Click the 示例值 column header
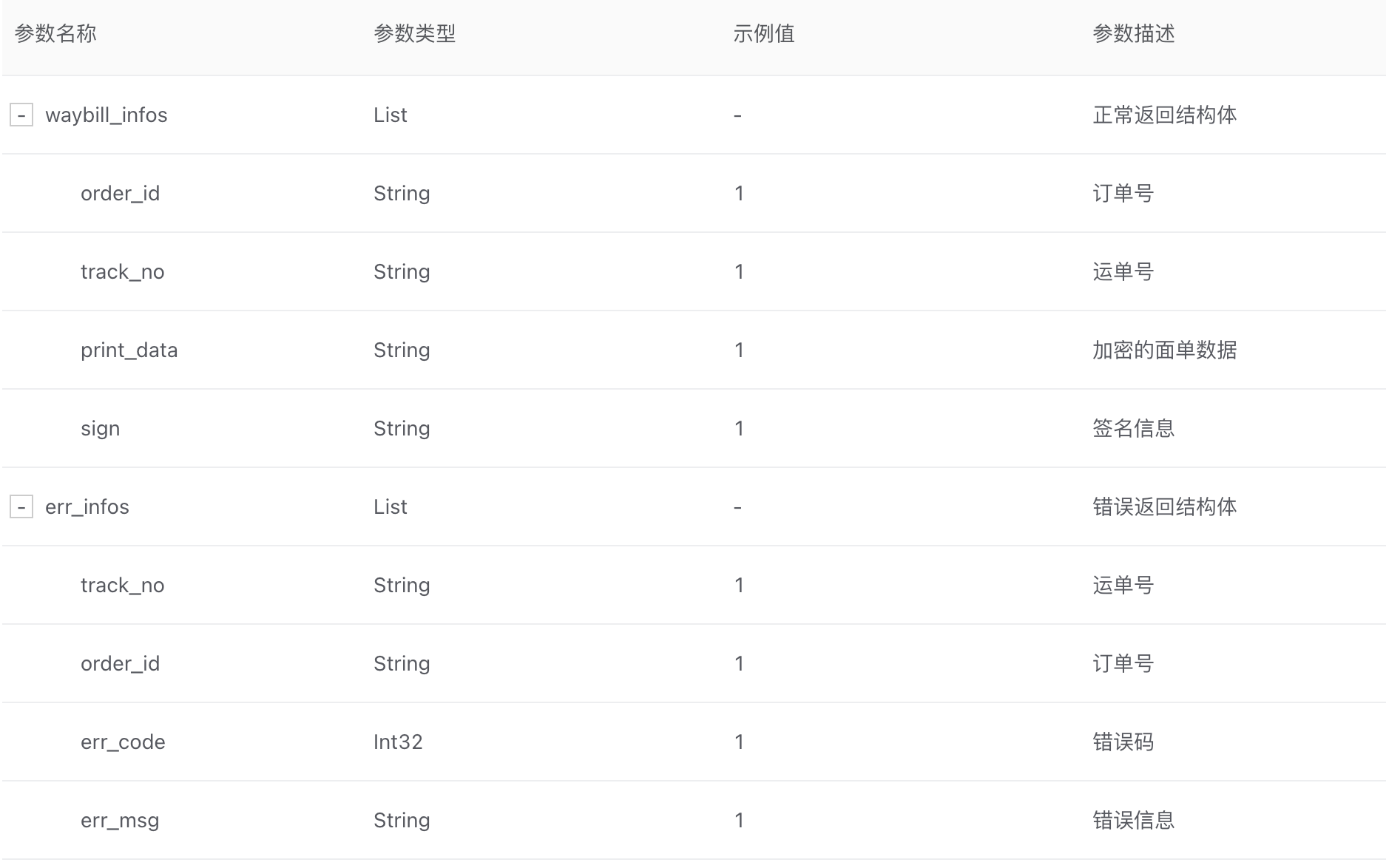Screen dimensions: 1386x868 point(764,34)
